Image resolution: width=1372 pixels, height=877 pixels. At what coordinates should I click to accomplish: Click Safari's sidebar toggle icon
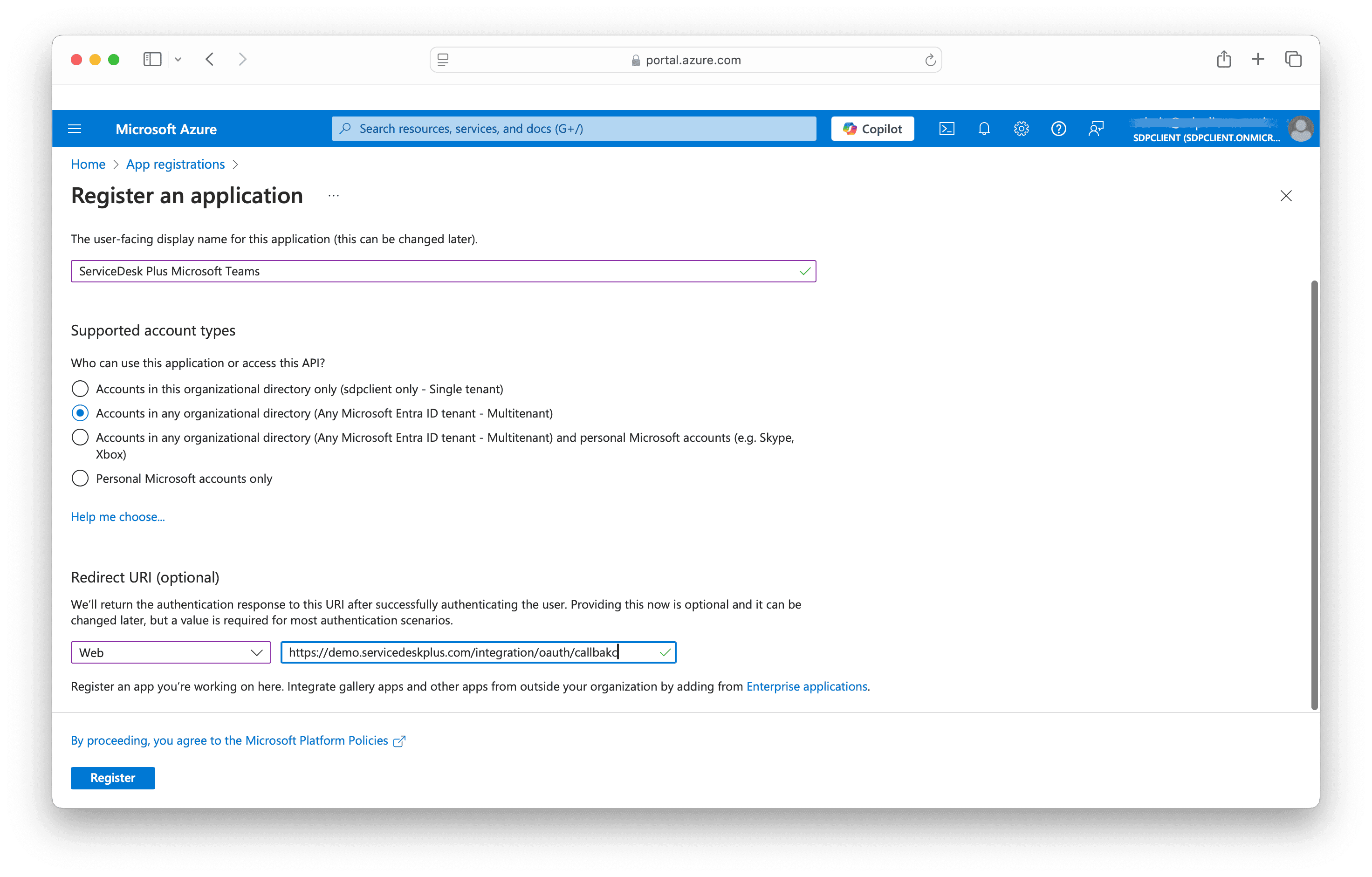pyautogui.click(x=152, y=59)
